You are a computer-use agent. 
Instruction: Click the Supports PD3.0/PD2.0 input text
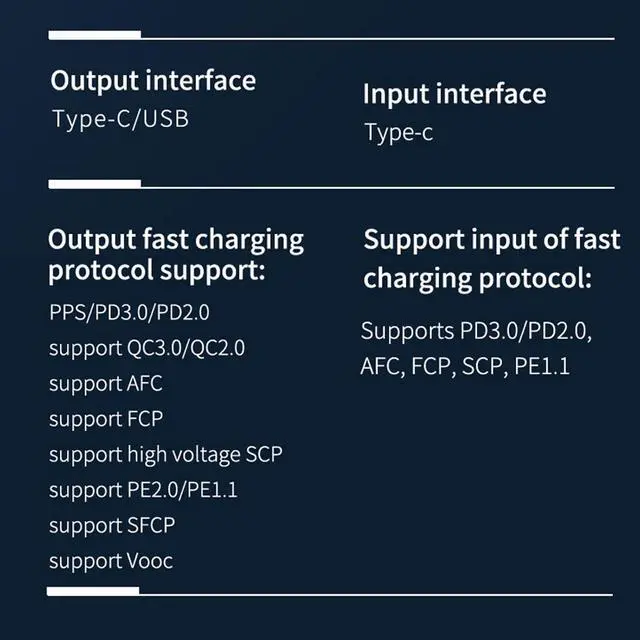476,331
